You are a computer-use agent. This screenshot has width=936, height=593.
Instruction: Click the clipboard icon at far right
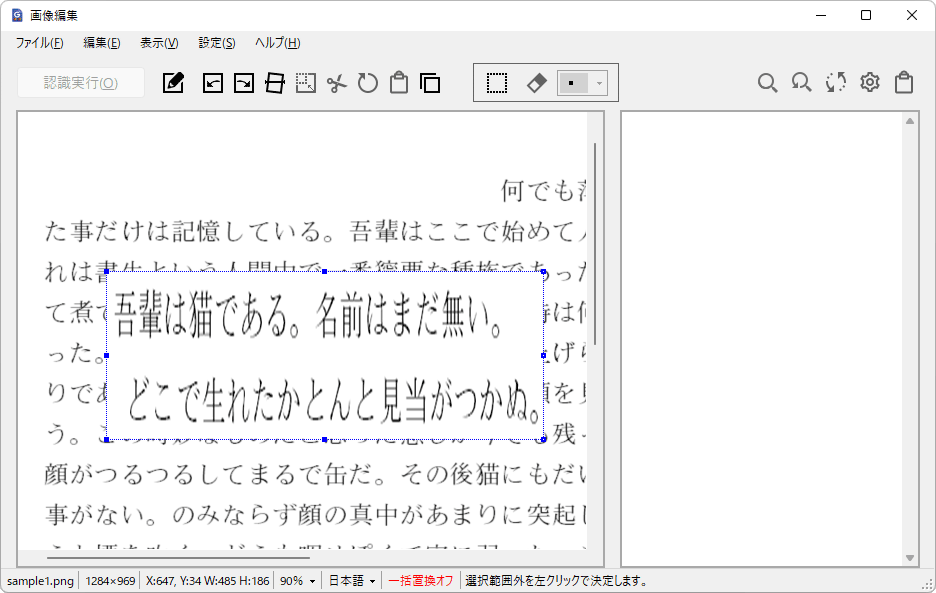click(x=904, y=82)
